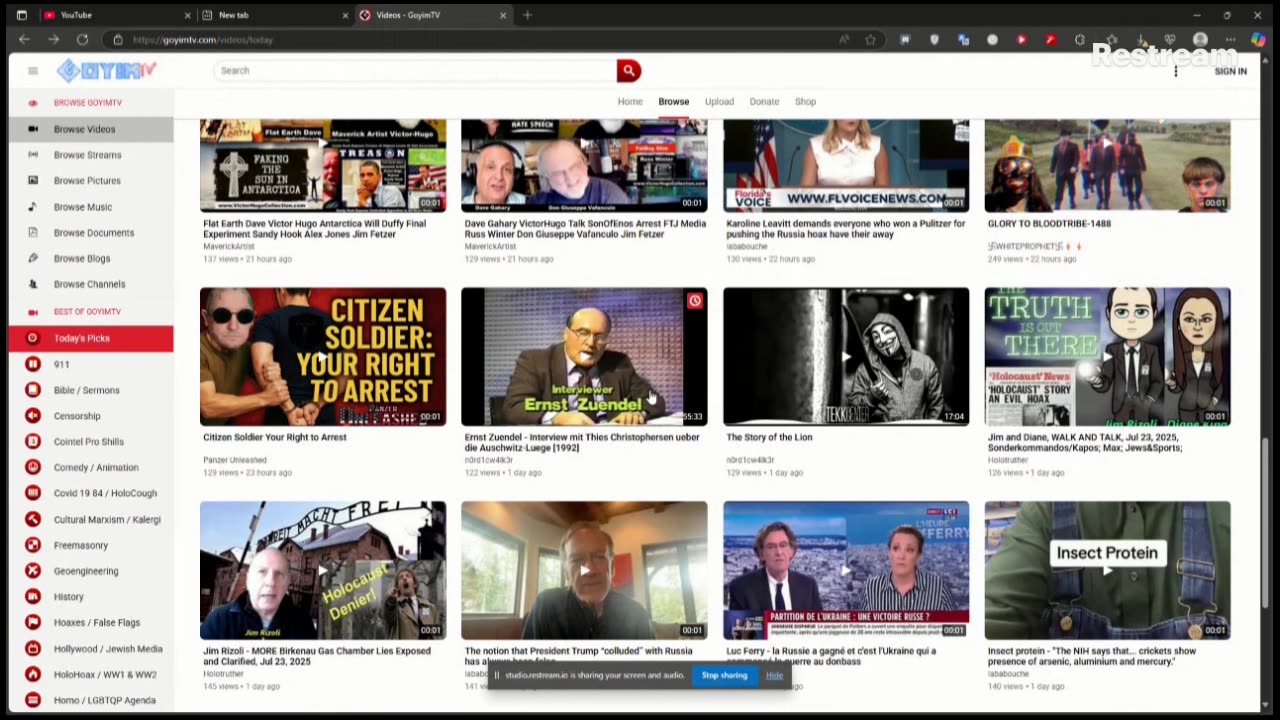This screenshot has height=720, width=1280.
Task: Click the Bible / Sermons category icon
Action: coord(33,390)
